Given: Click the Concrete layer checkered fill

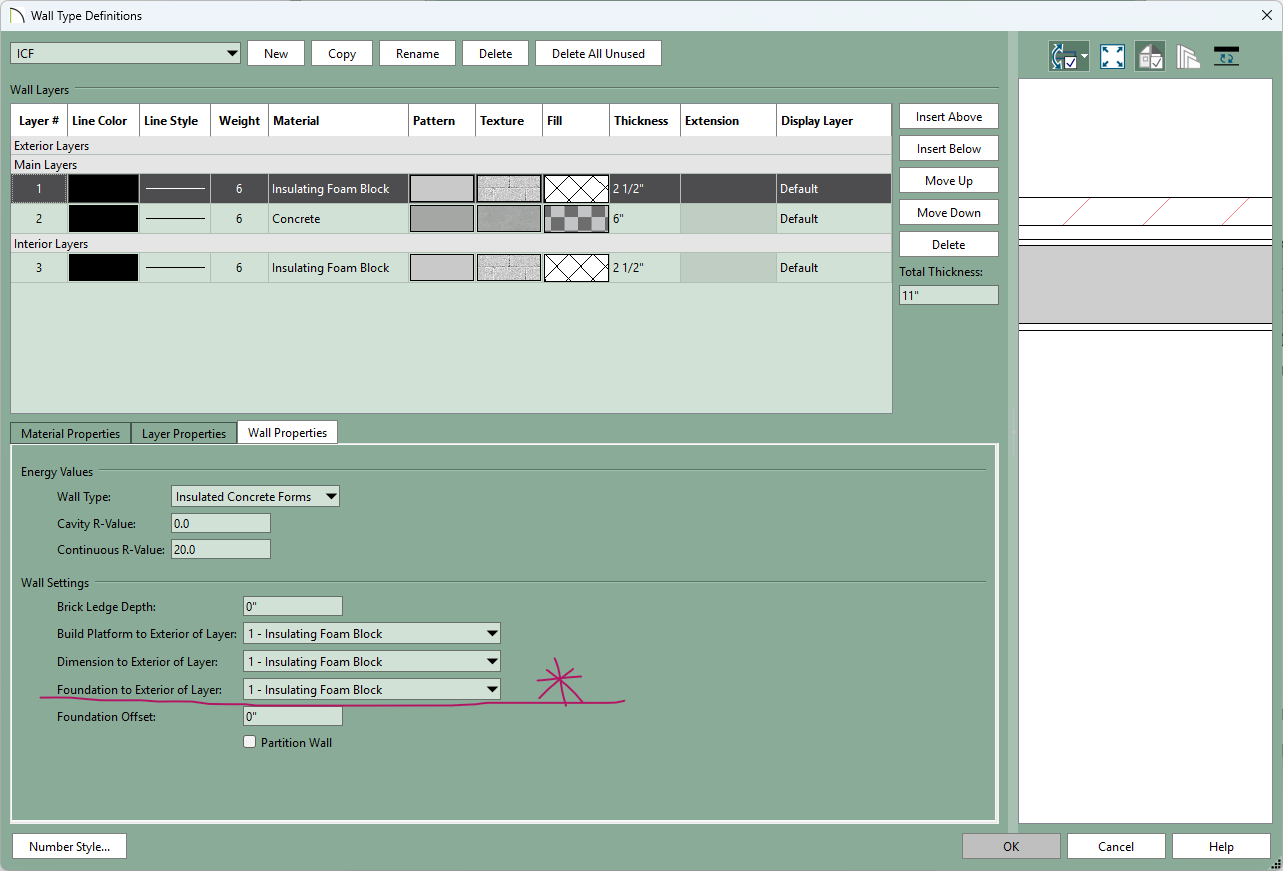Looking at the screenshot, I should [576, 219].
